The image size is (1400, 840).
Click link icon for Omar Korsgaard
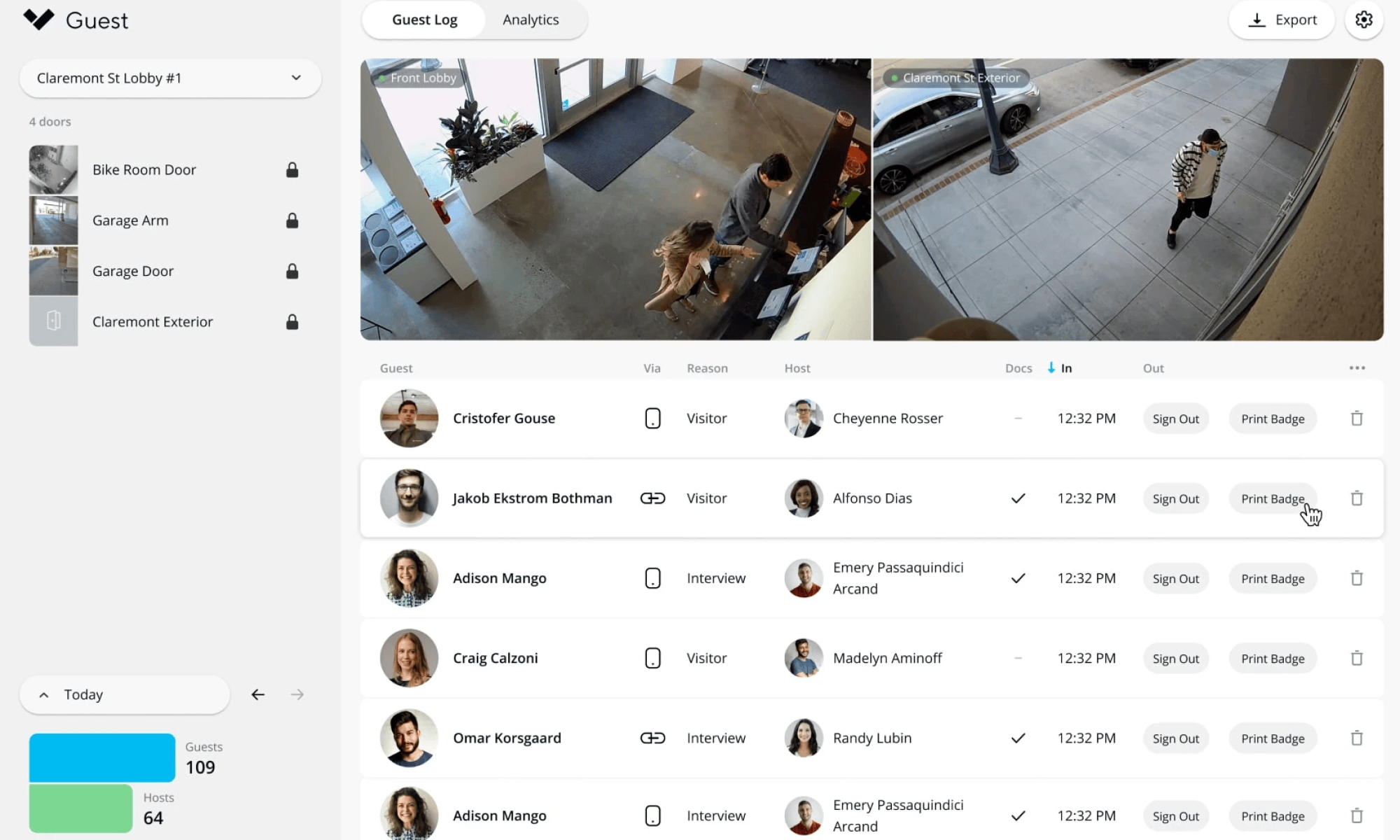coord(652,738)
